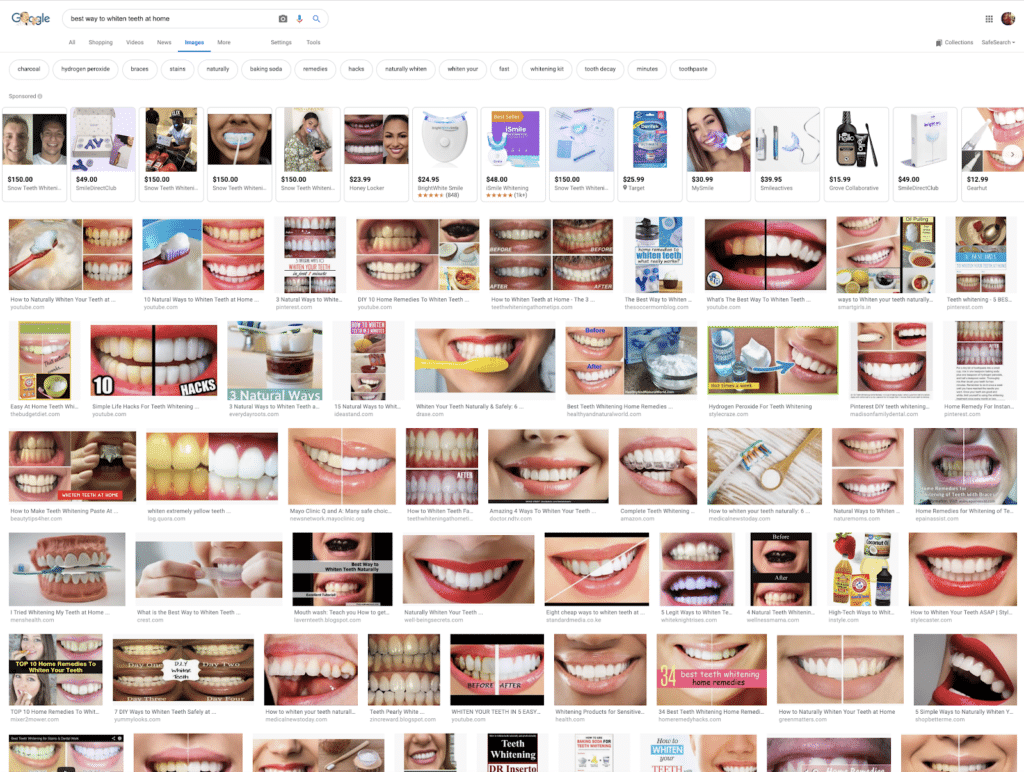Click the Google logo

coord(31,19)
